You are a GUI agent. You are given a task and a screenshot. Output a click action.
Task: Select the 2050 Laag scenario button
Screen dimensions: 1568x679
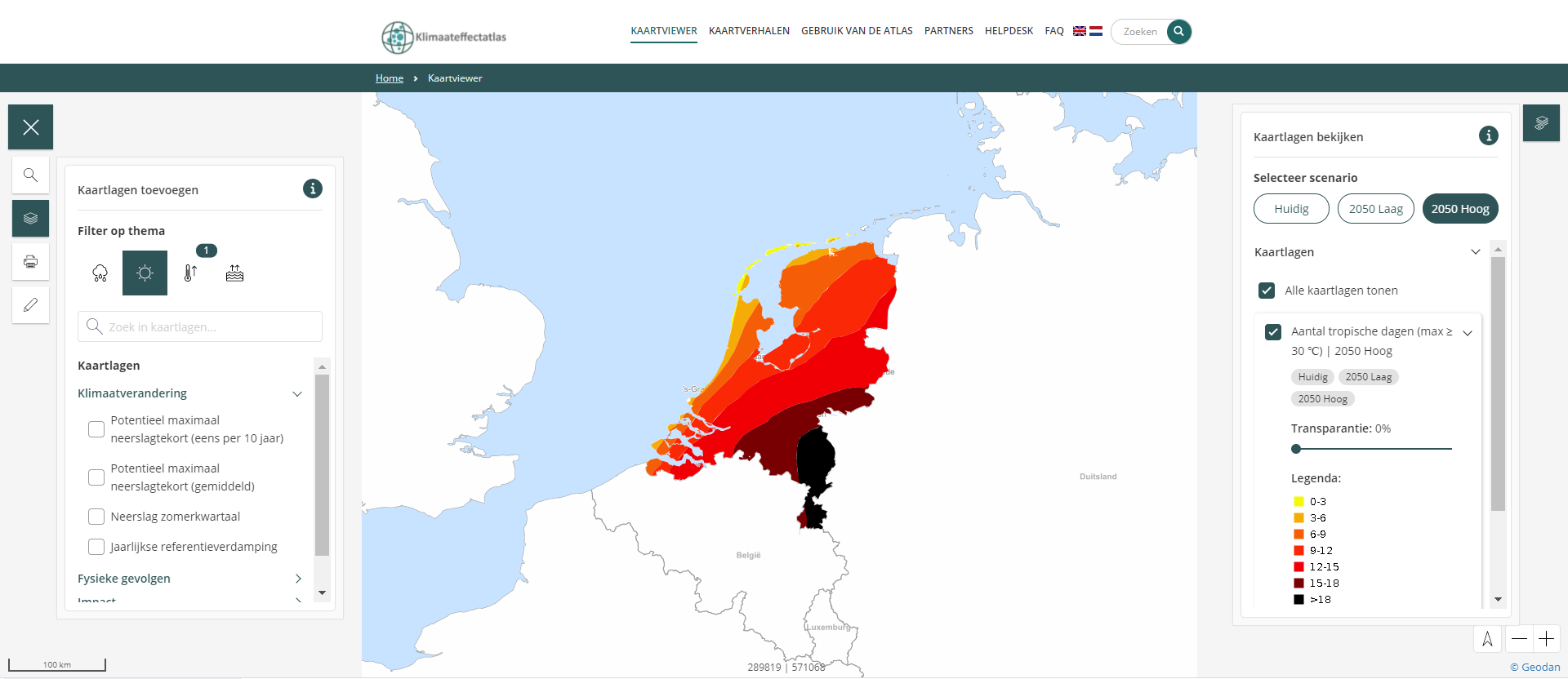coord(1375,209)
